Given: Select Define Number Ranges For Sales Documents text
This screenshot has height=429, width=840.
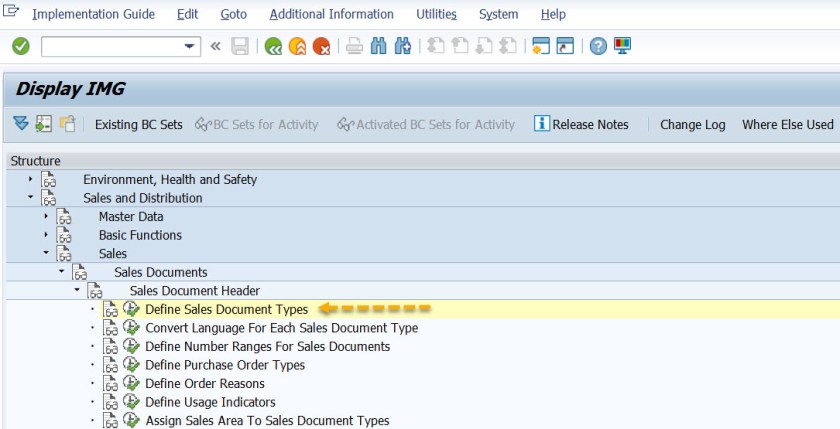Looking at the screenshot, I should click(267, 346).
